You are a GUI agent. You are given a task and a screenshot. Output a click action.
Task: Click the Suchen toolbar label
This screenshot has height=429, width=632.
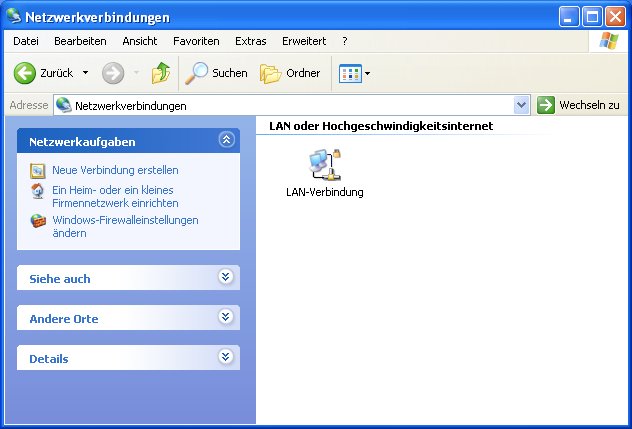230,73
